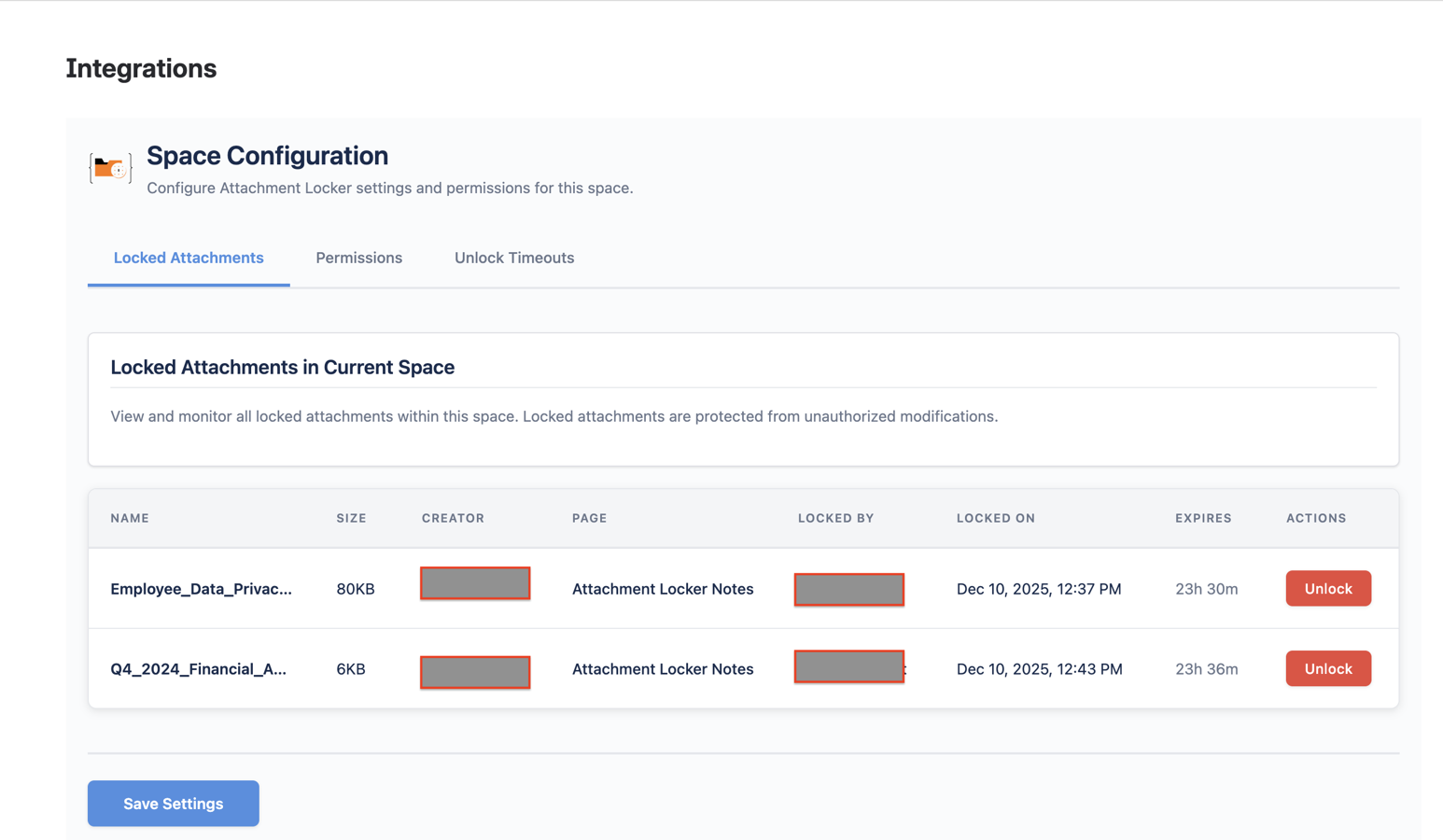
Task: Switch to the Unlock Timeouts tab
Action: [x=513, y=258]
